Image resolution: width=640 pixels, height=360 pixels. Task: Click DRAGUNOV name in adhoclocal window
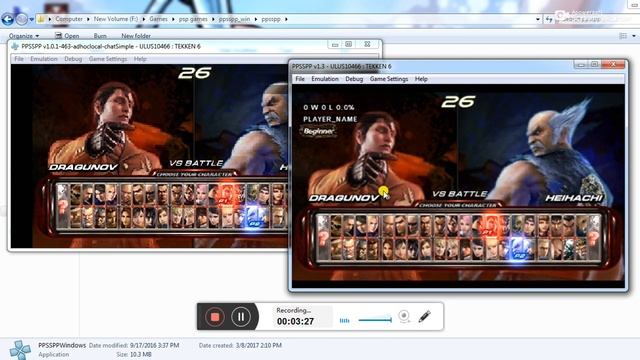[x=84, y=167]
